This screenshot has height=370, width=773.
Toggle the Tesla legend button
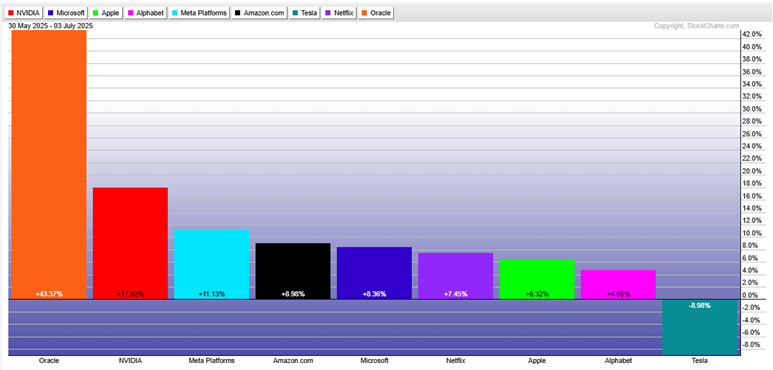tap(305, 13)
